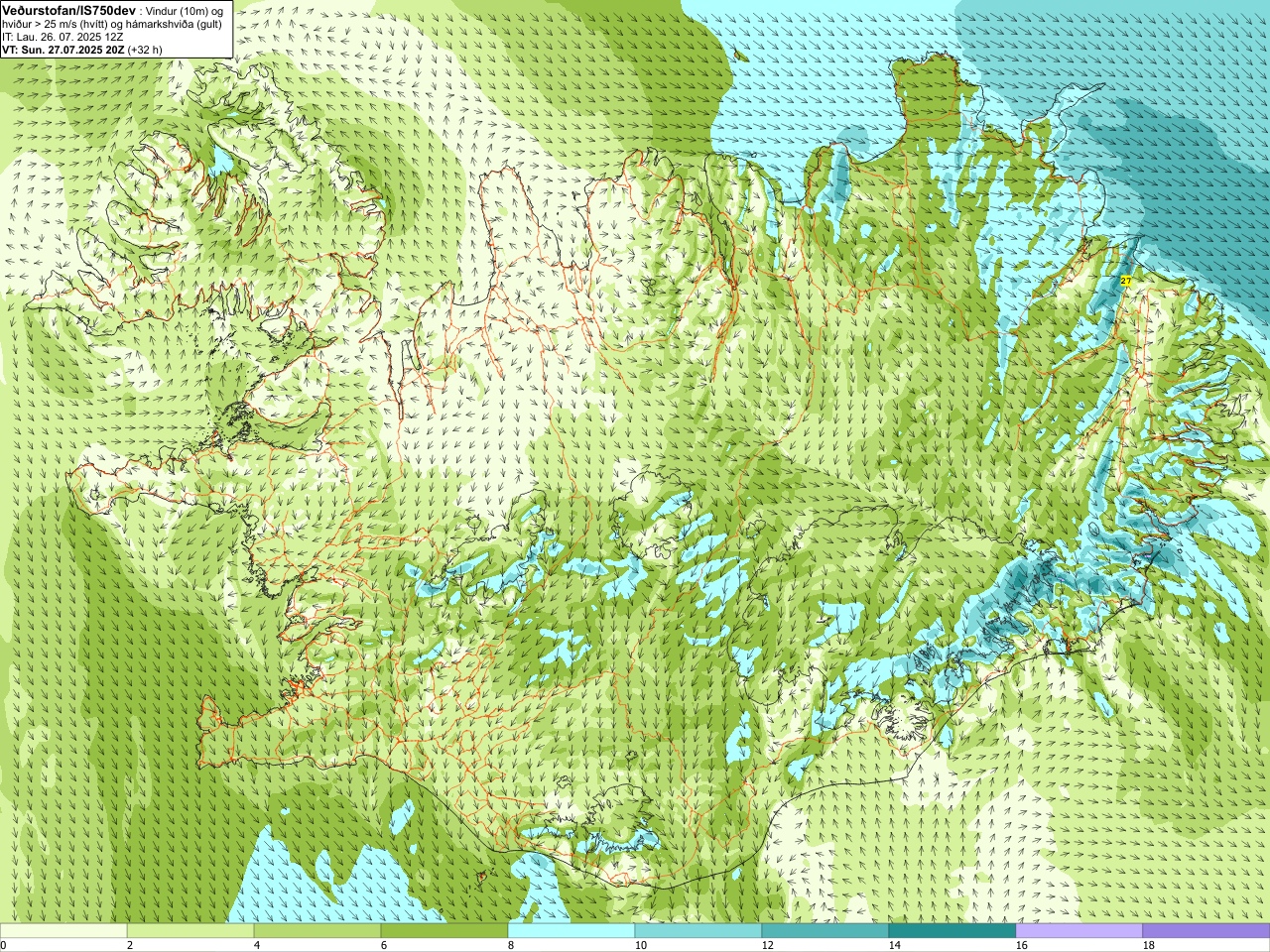Click the legend tick label '2'
Viewport: 1270px width, 952px height.
click(x=130, y=945)
